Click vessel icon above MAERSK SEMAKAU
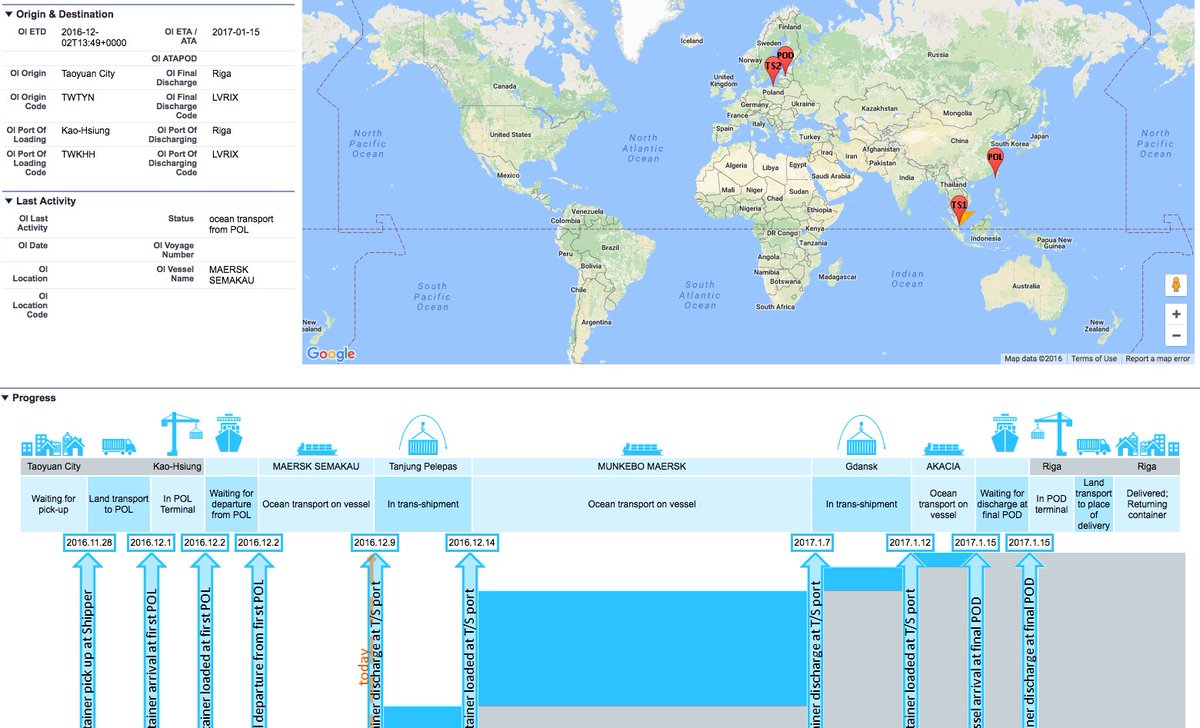Image resolution: width=1200 pixels, height=728 pixels. tap(315, 449)
